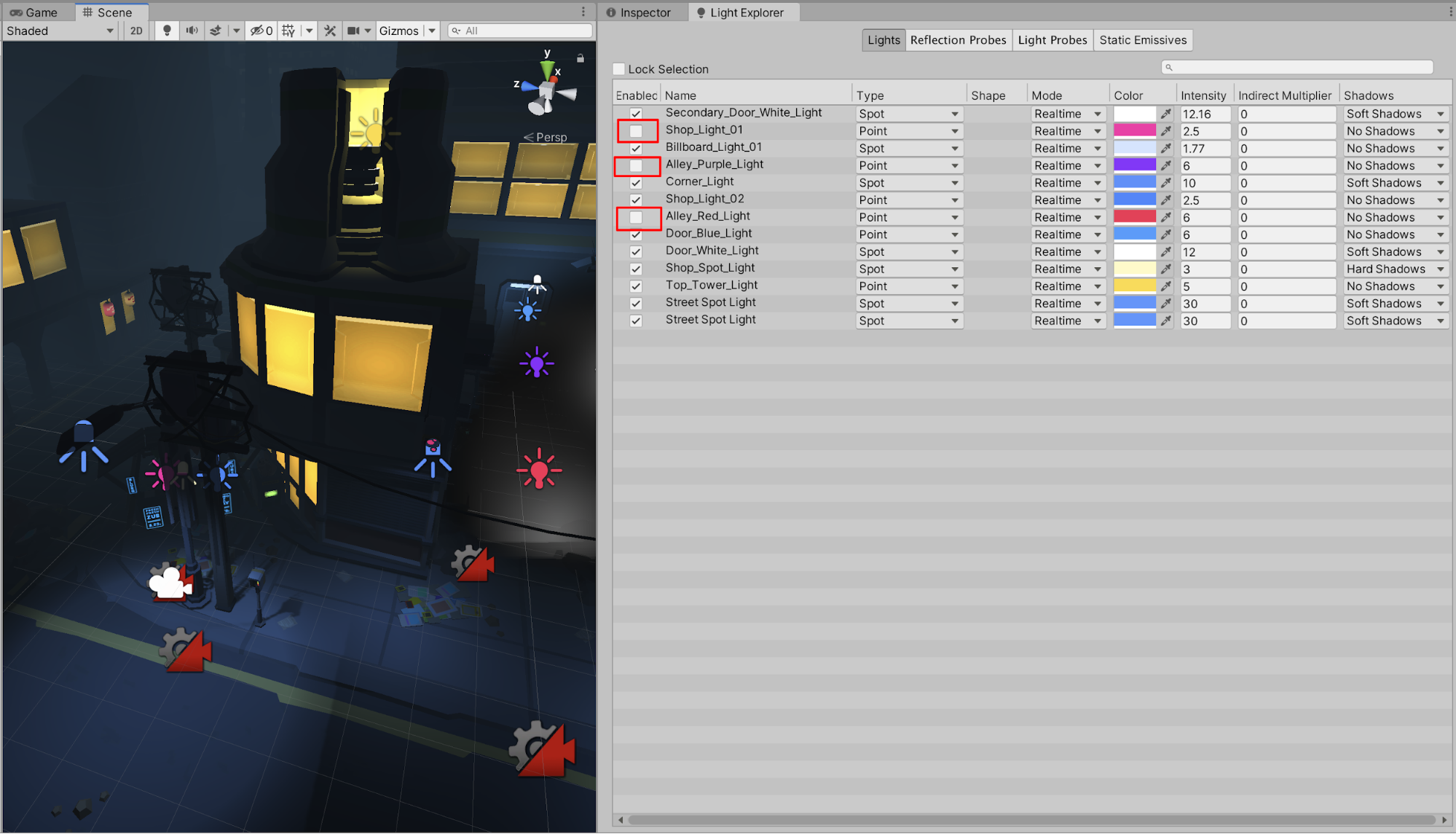The image size is (1456, 834).
Task: Pick color with Alley_Red_Light eyedropper
Action: pos(1166,217)
